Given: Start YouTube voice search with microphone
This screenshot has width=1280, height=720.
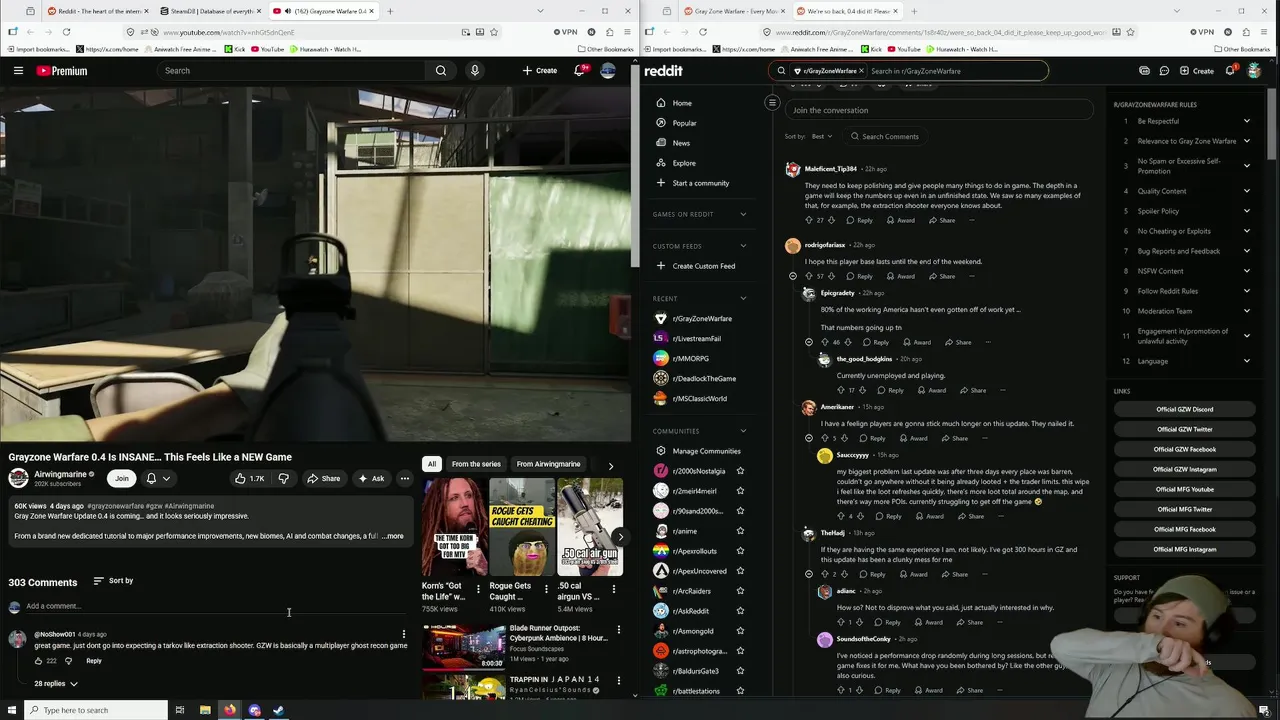Looking at the screenshot, I should click(475, 71).
